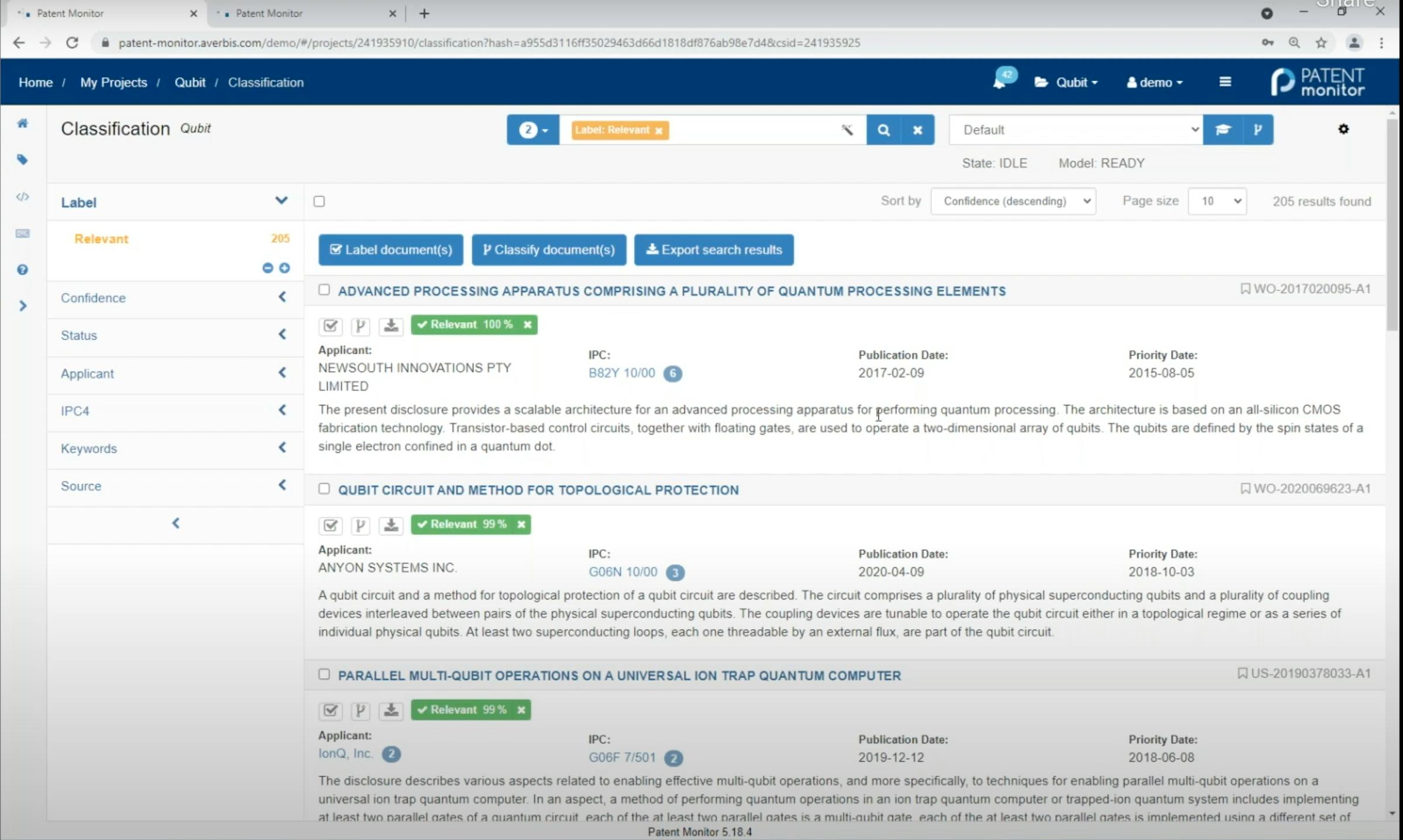Change Page size using its dropdown

coord(1218,201)
